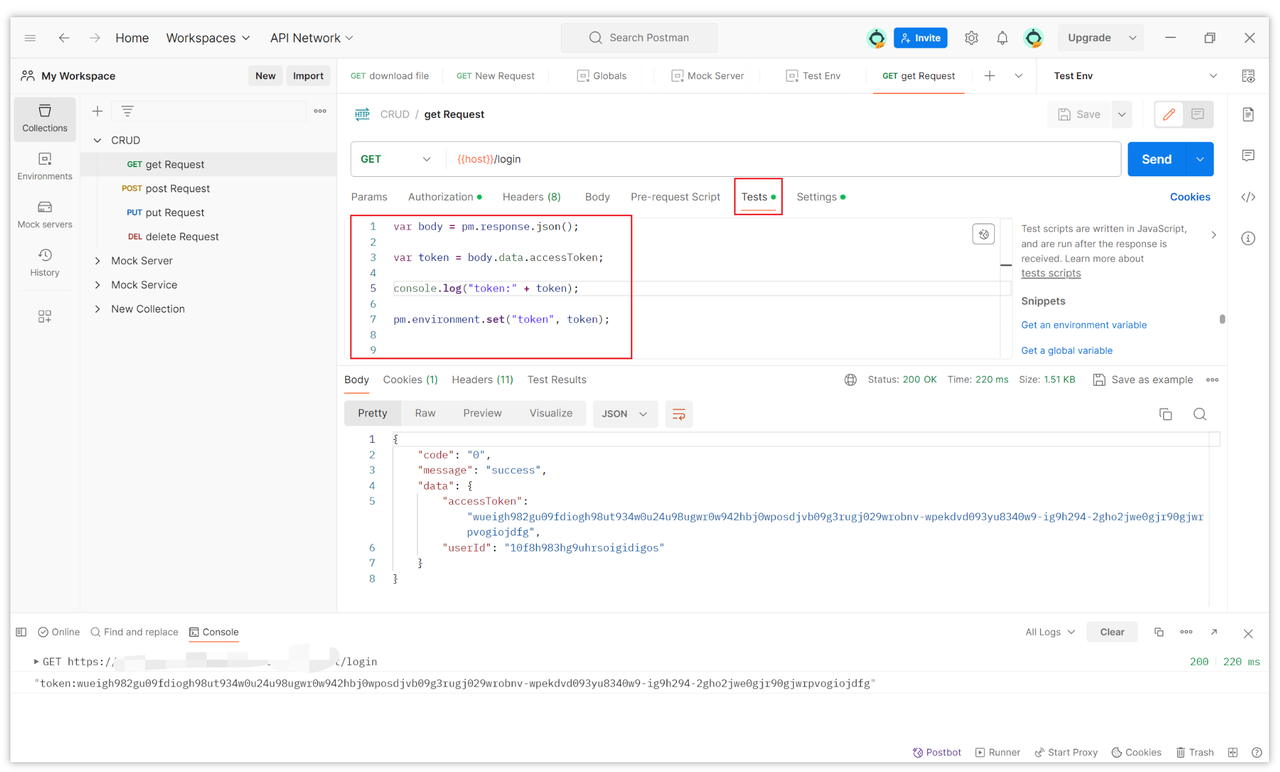This screenshot has height=772, width=1280.
Task: Go back with the left arrow
Action: click(64, 38)
